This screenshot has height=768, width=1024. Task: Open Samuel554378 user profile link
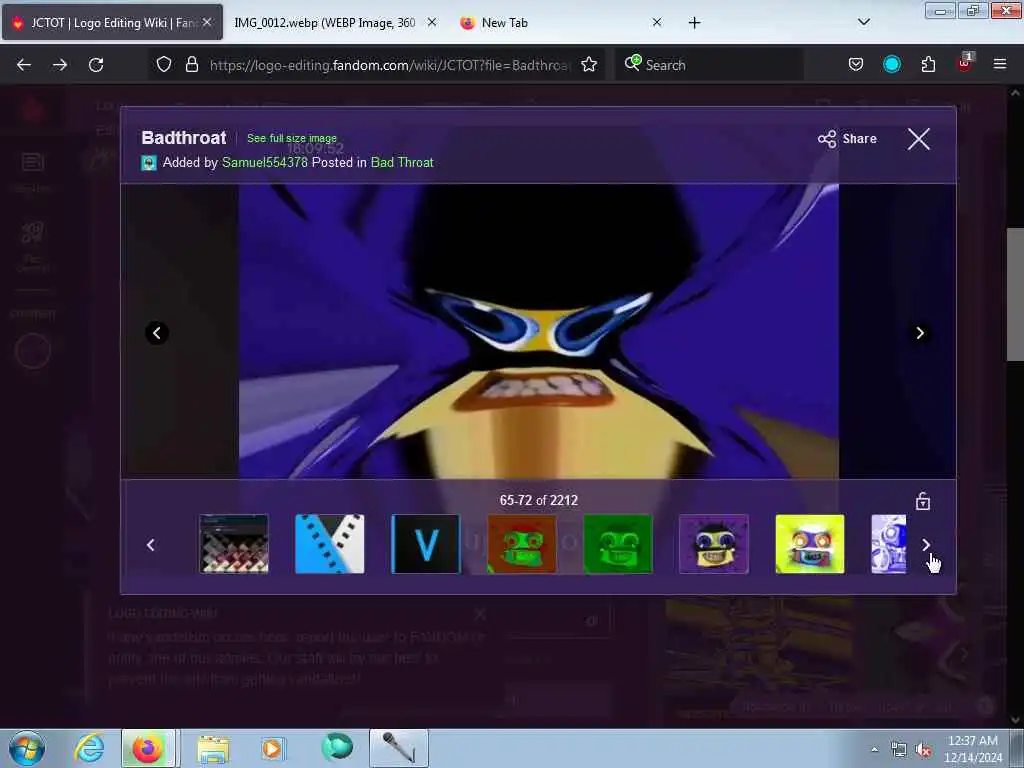point(264,163)
